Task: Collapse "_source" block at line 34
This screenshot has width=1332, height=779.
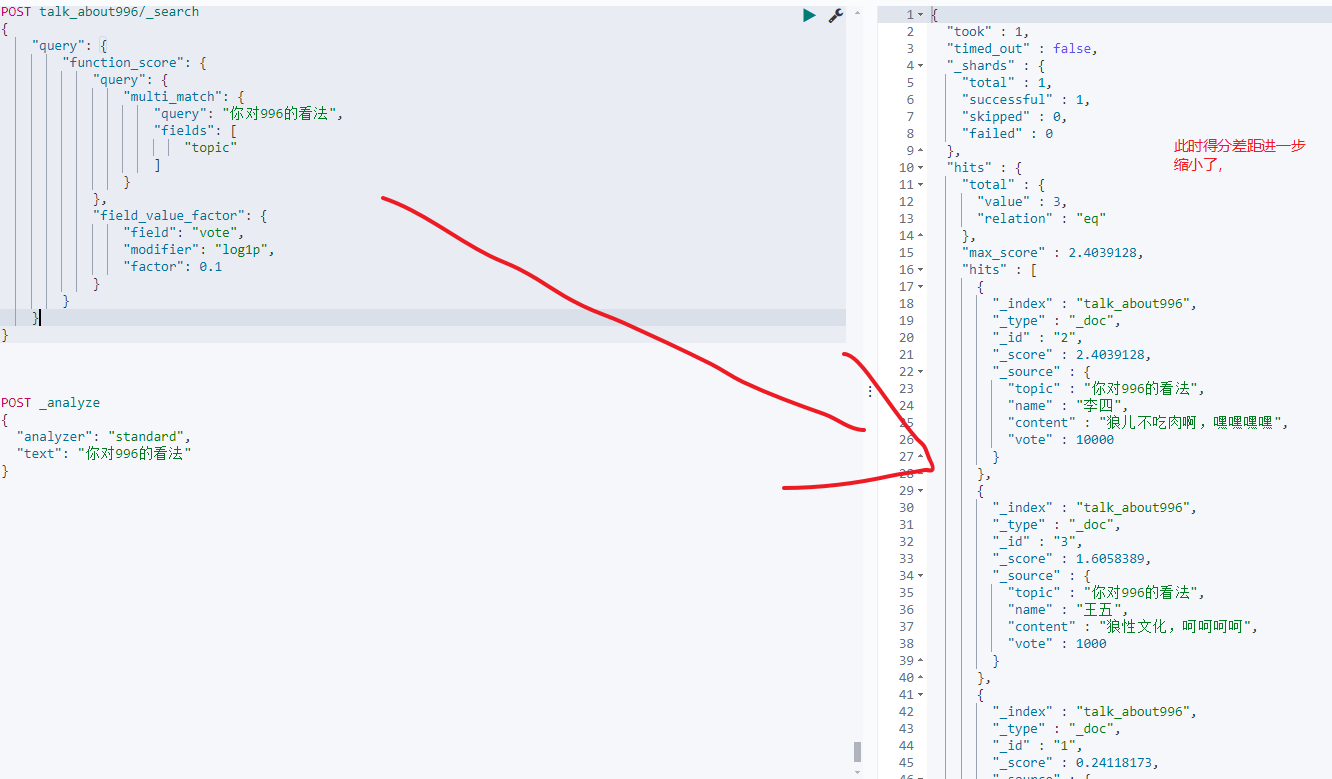Action: pyautogui.click(x=921, y=576)
